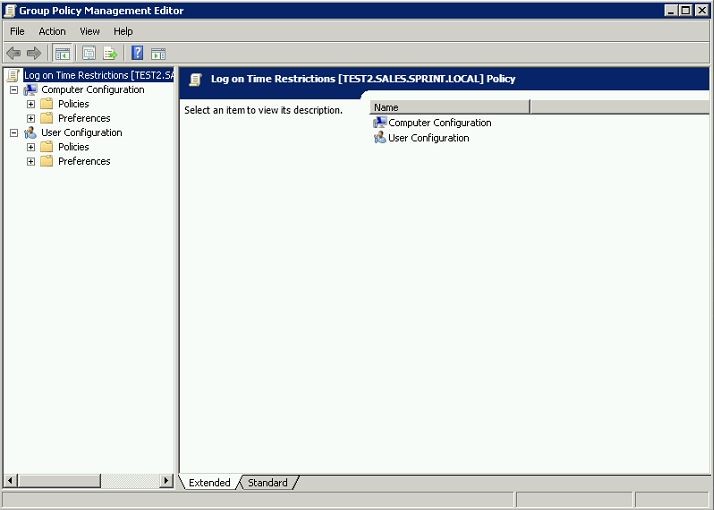Click the Properties toolbar icon
The image size is (714, 510).
[x=89, y=53]
